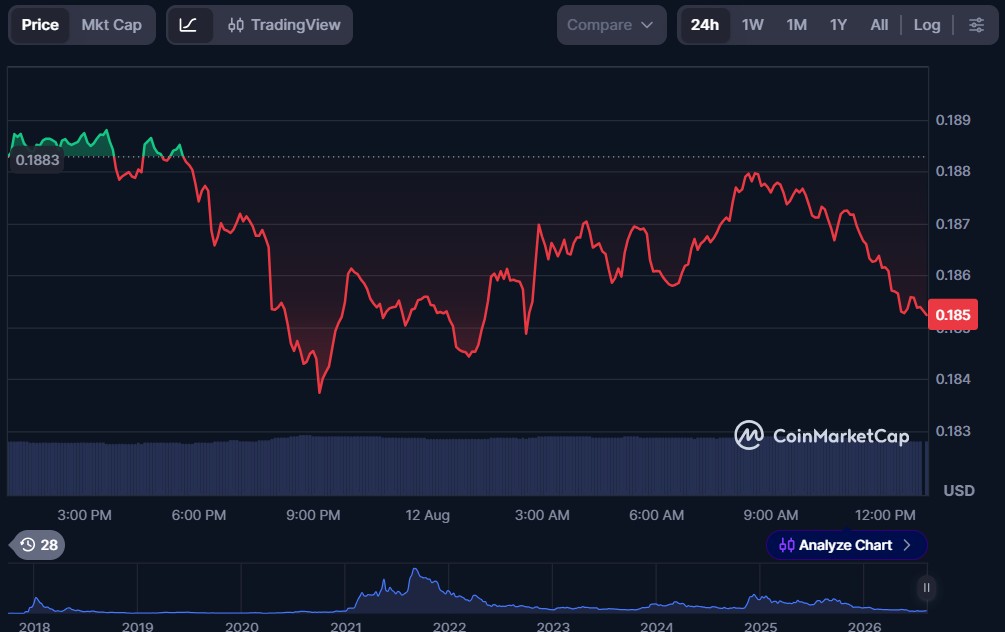Click 2024 on the overview timeline
This screenshot has height=632, width=1005.
(656, 626)
